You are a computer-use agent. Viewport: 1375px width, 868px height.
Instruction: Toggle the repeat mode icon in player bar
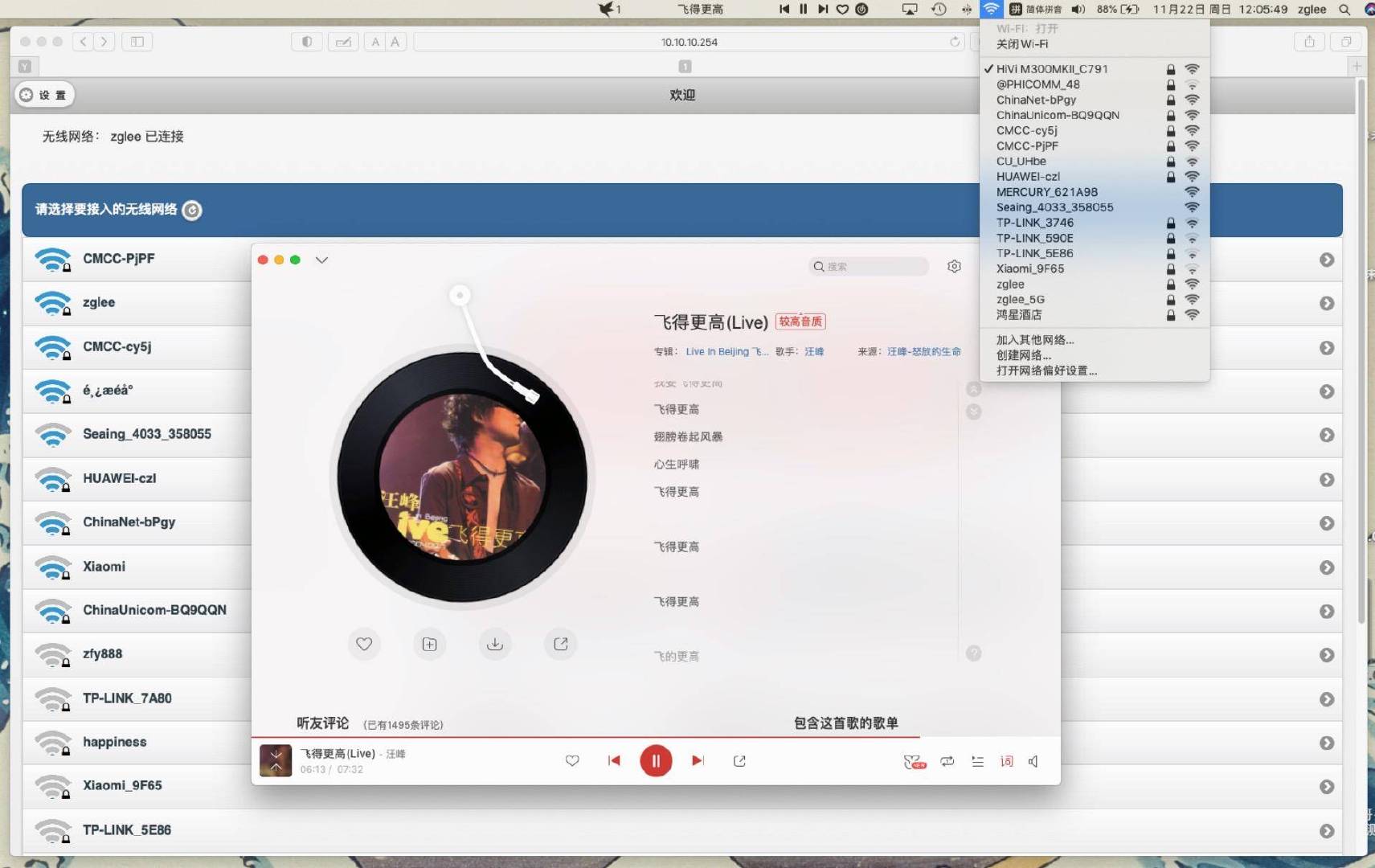point(947,761)
